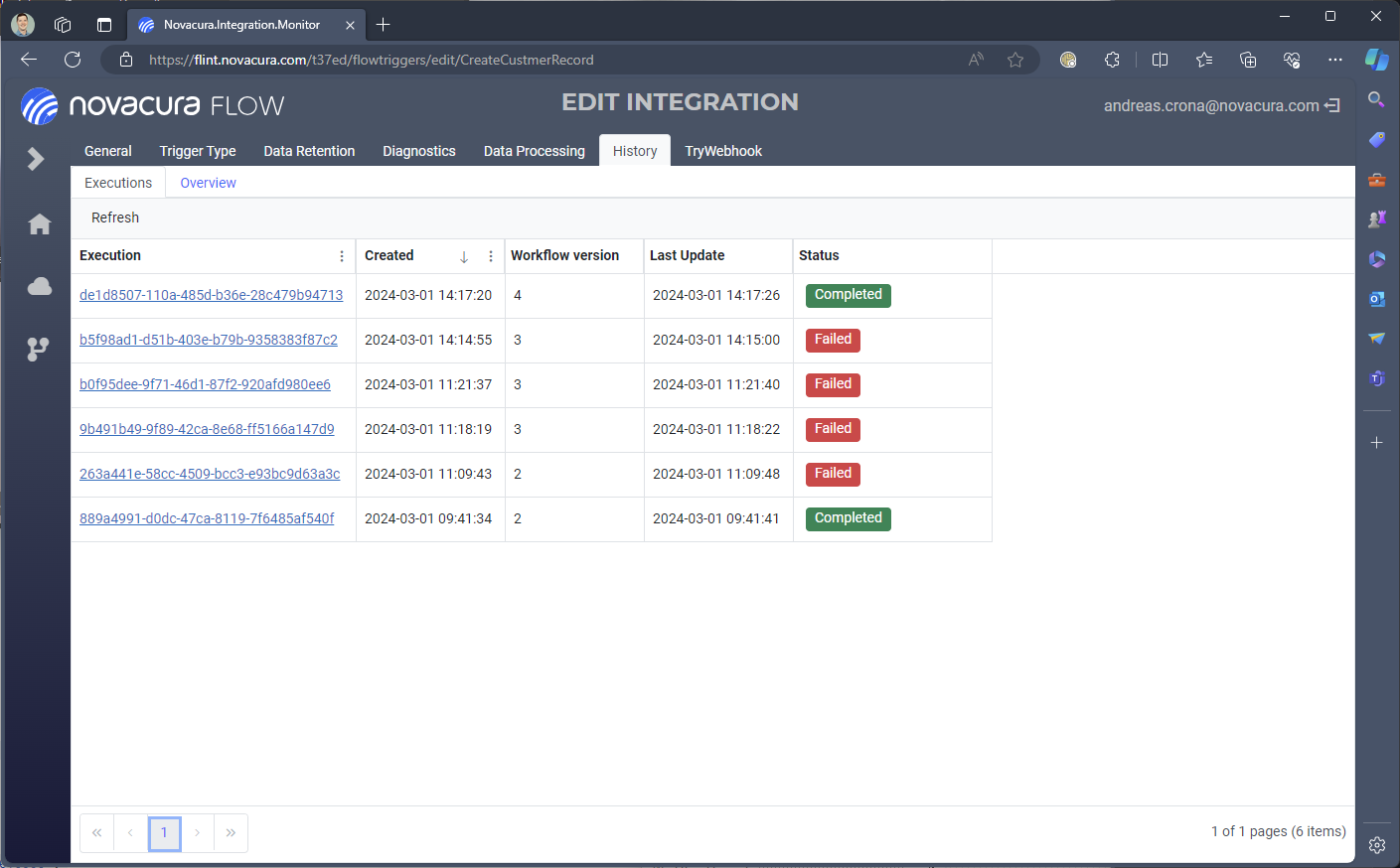Open execution de1d8507-110a-485d link
This screenshot has height=868, width=1400.
pyautogui.click(x=211, y=295)
